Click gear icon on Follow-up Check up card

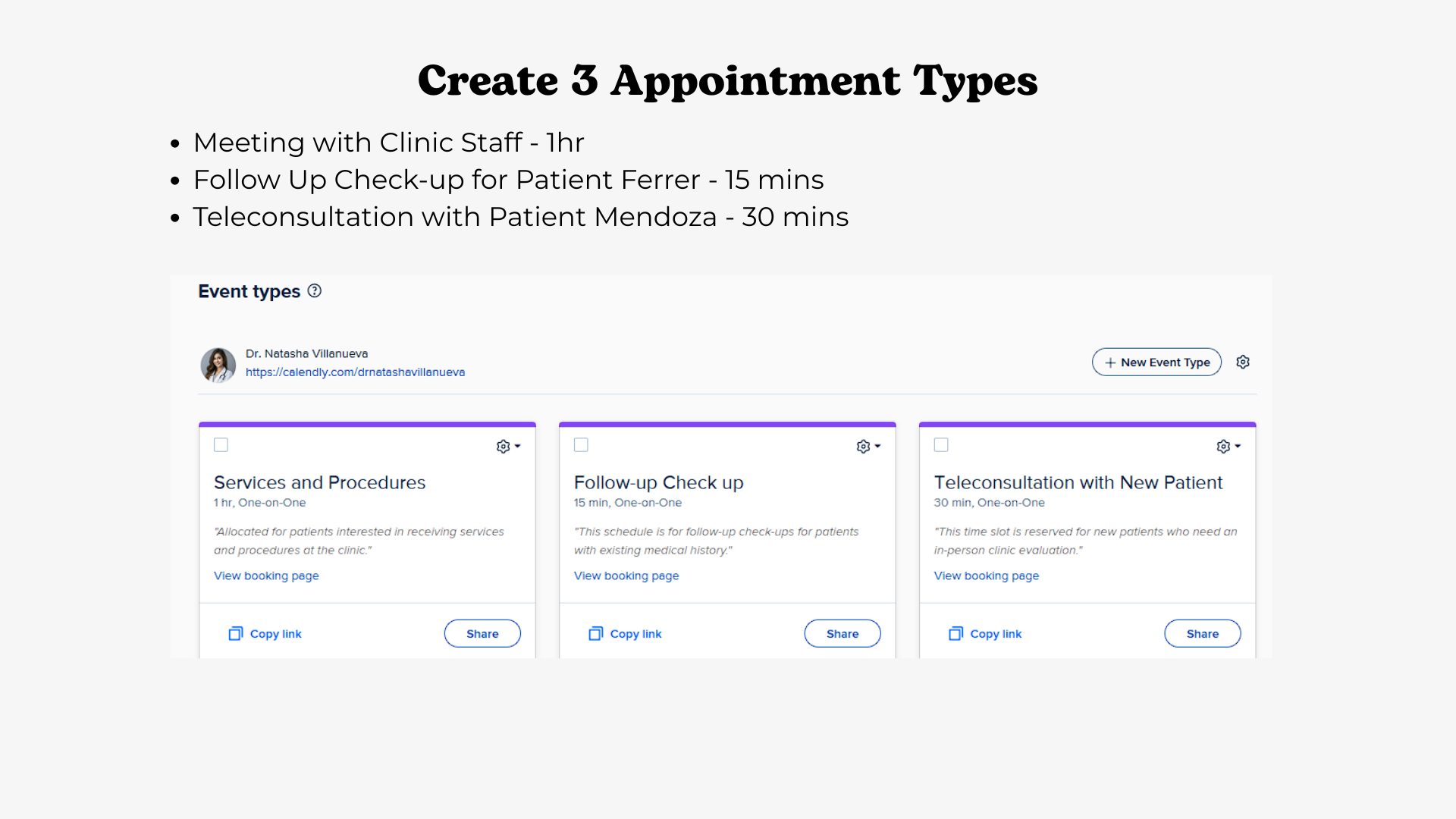pos(863,446)
